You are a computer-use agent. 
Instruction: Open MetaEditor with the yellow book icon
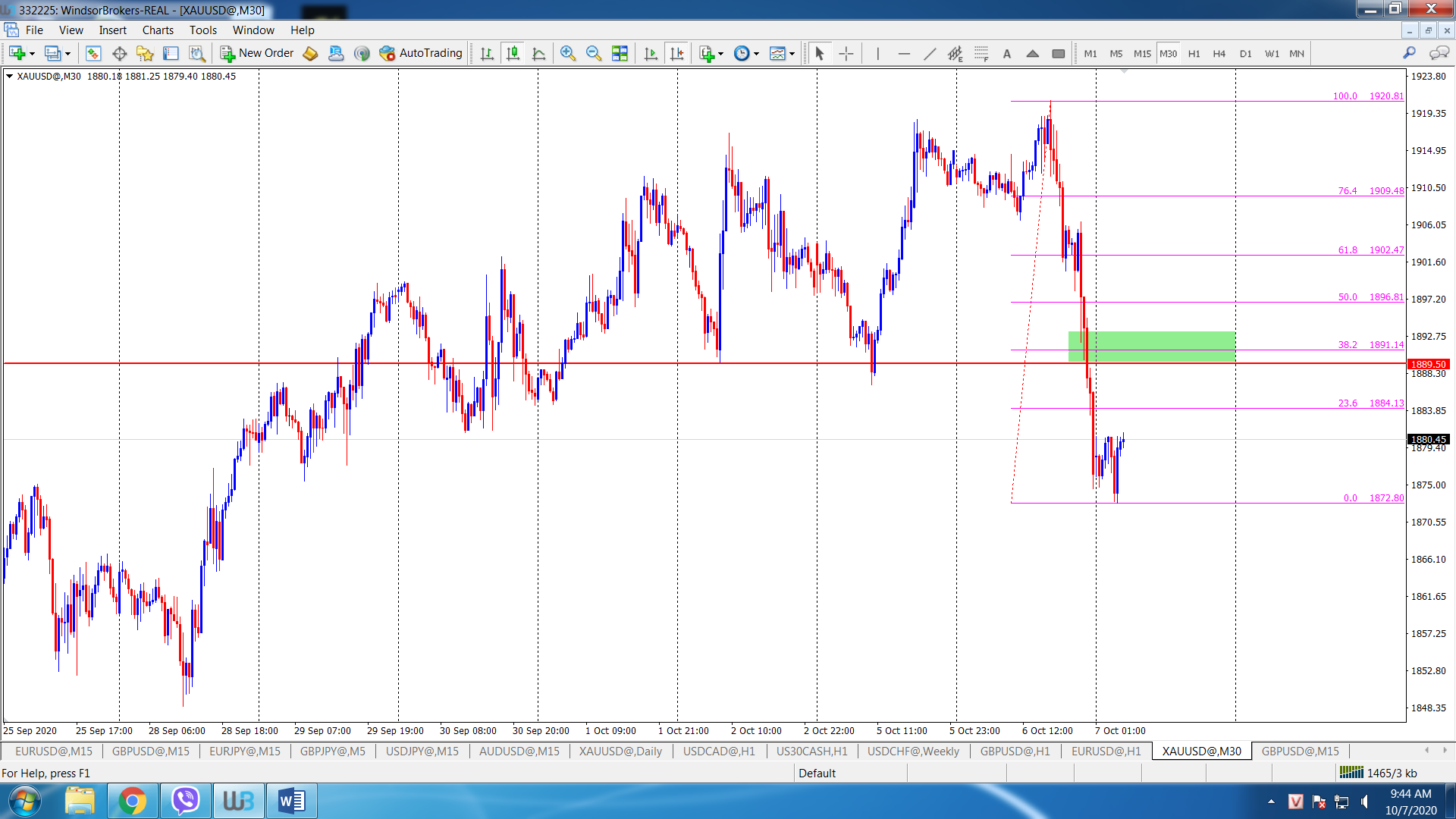310,53
